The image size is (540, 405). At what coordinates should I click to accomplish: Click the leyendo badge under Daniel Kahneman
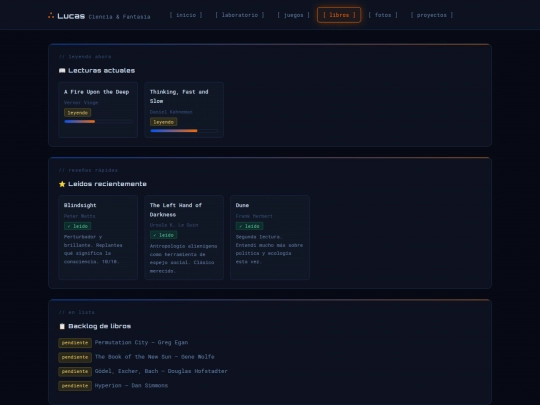[x=164, y=122]
